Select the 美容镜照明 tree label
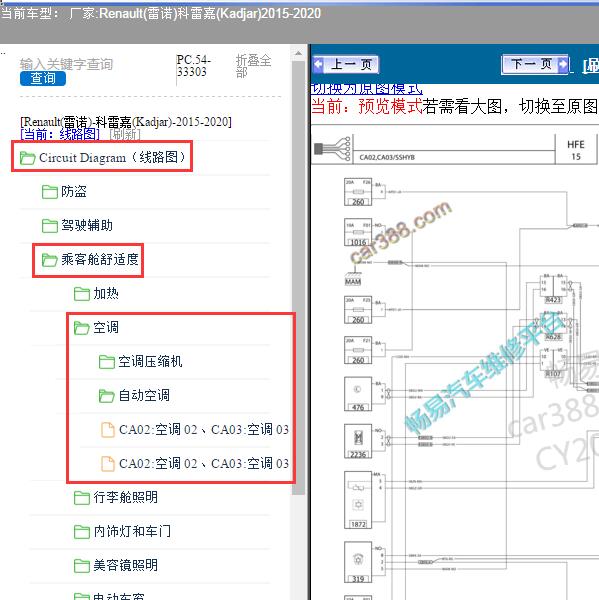 click(126, 565)
